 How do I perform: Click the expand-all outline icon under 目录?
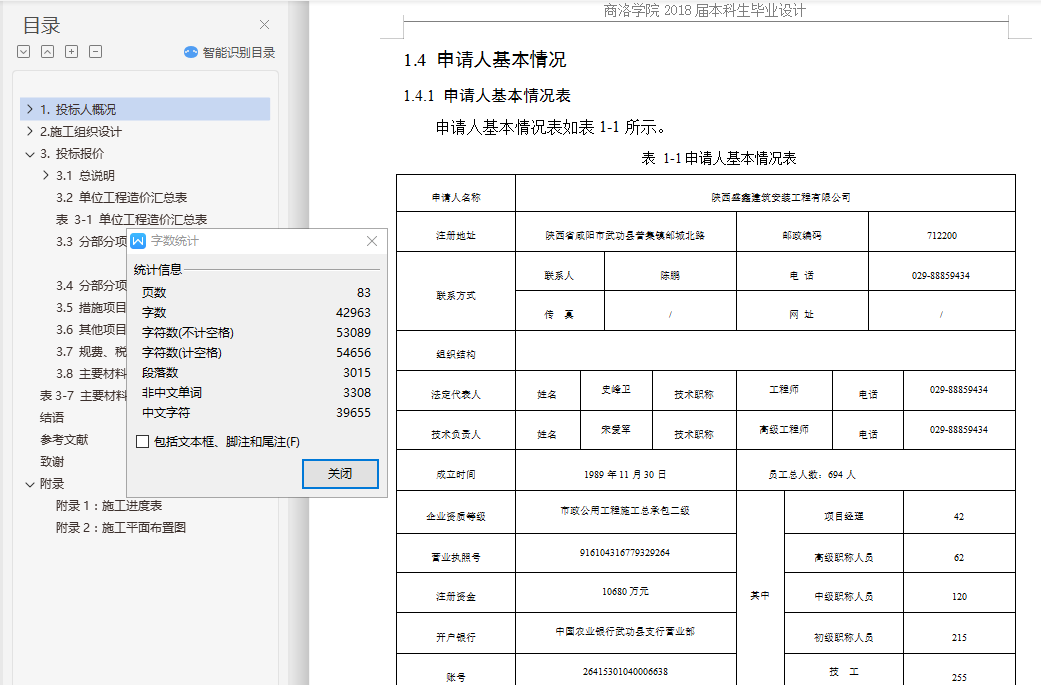tap(23, 52)
